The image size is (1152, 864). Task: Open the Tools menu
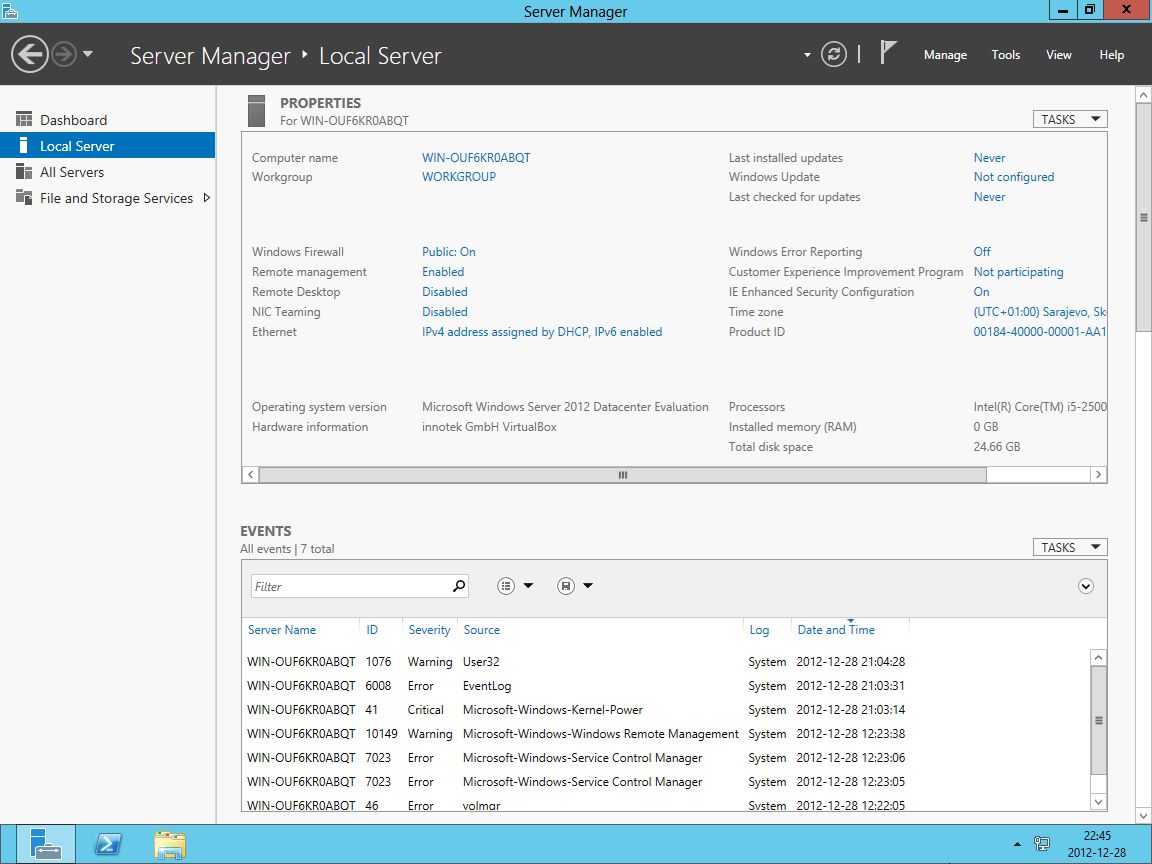coord(1005,55)
